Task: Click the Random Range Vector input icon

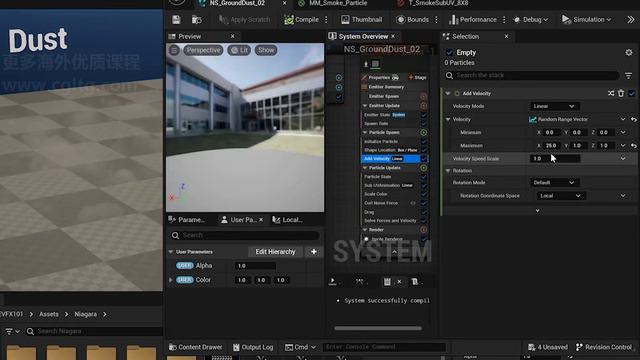Action: (533, 119)
